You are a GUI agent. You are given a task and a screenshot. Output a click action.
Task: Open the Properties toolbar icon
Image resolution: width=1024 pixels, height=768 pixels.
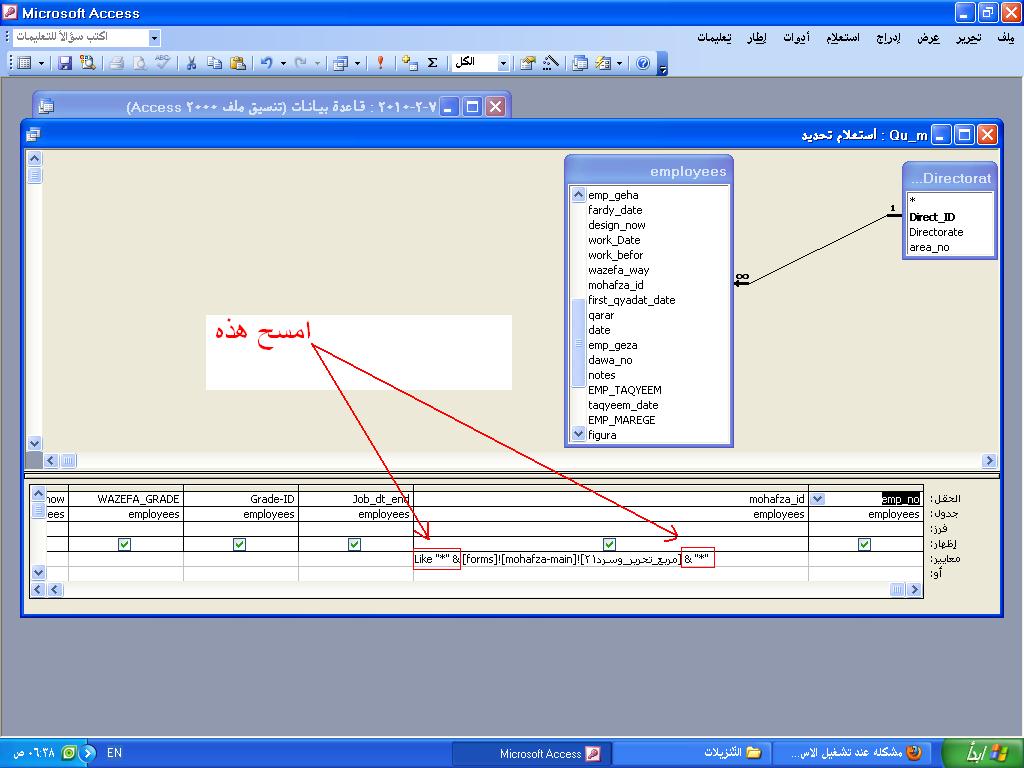(528, 63)
